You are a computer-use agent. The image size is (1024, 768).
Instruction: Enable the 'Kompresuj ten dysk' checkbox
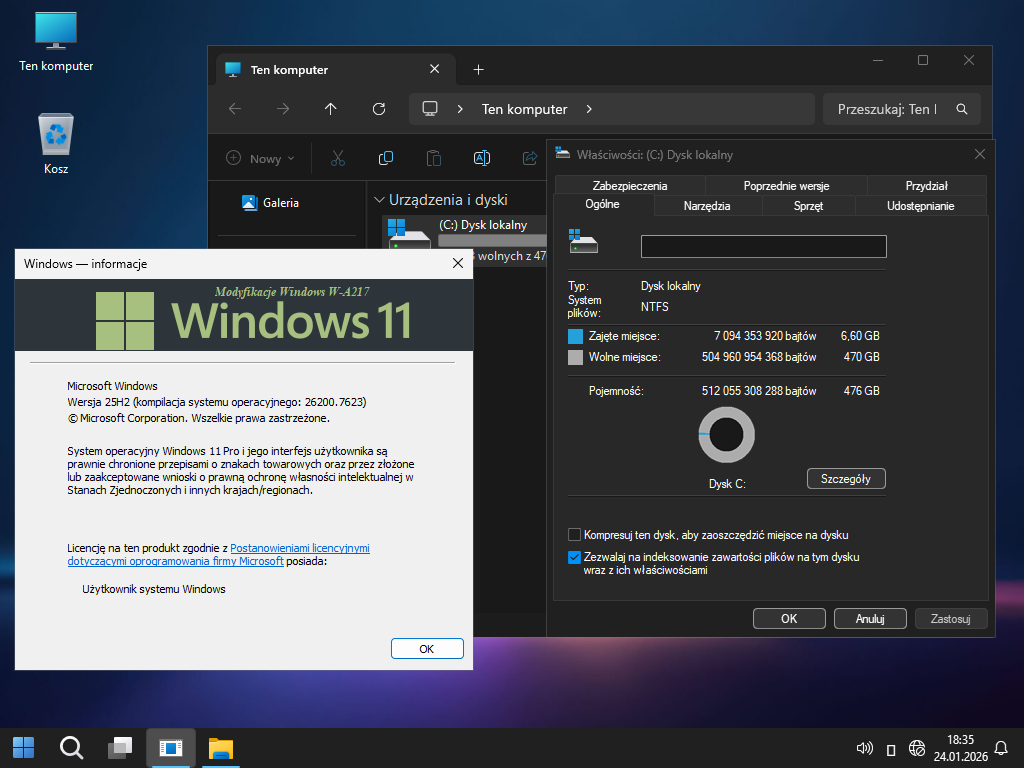tap(574, 535)
